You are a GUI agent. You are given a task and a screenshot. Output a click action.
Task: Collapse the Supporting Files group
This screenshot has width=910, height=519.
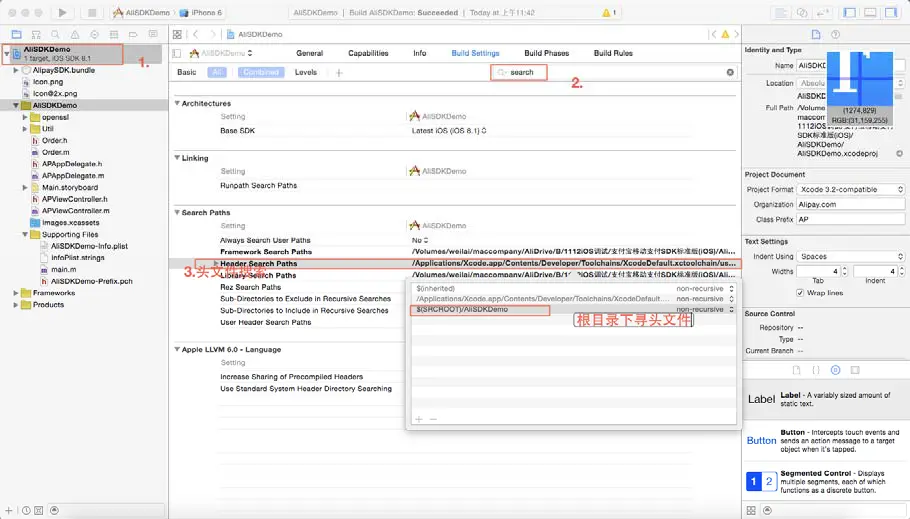coord(24,234)
